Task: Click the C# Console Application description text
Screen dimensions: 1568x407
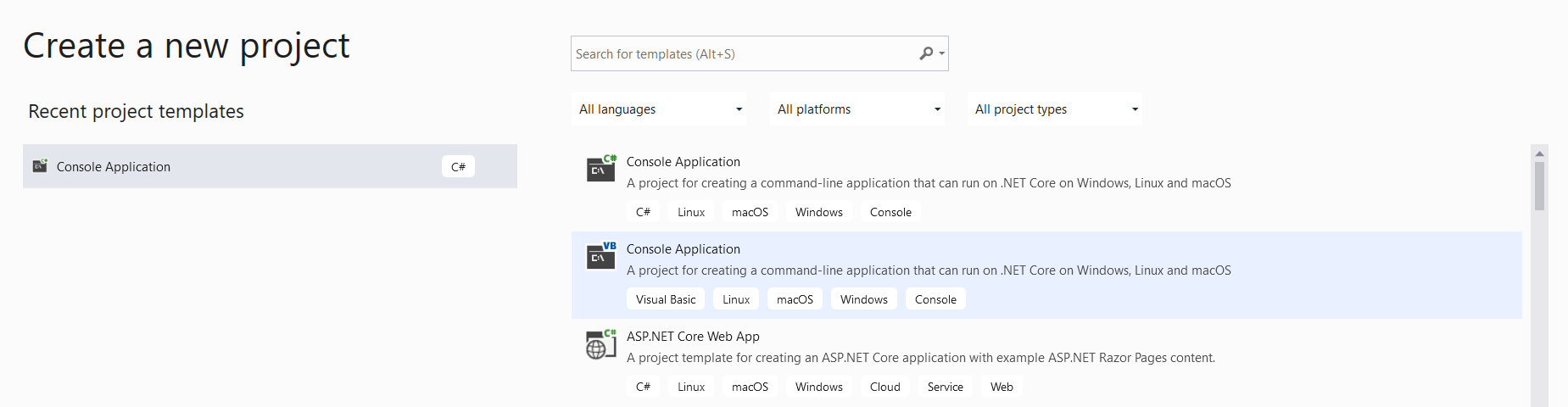Action: click(929, 183)
